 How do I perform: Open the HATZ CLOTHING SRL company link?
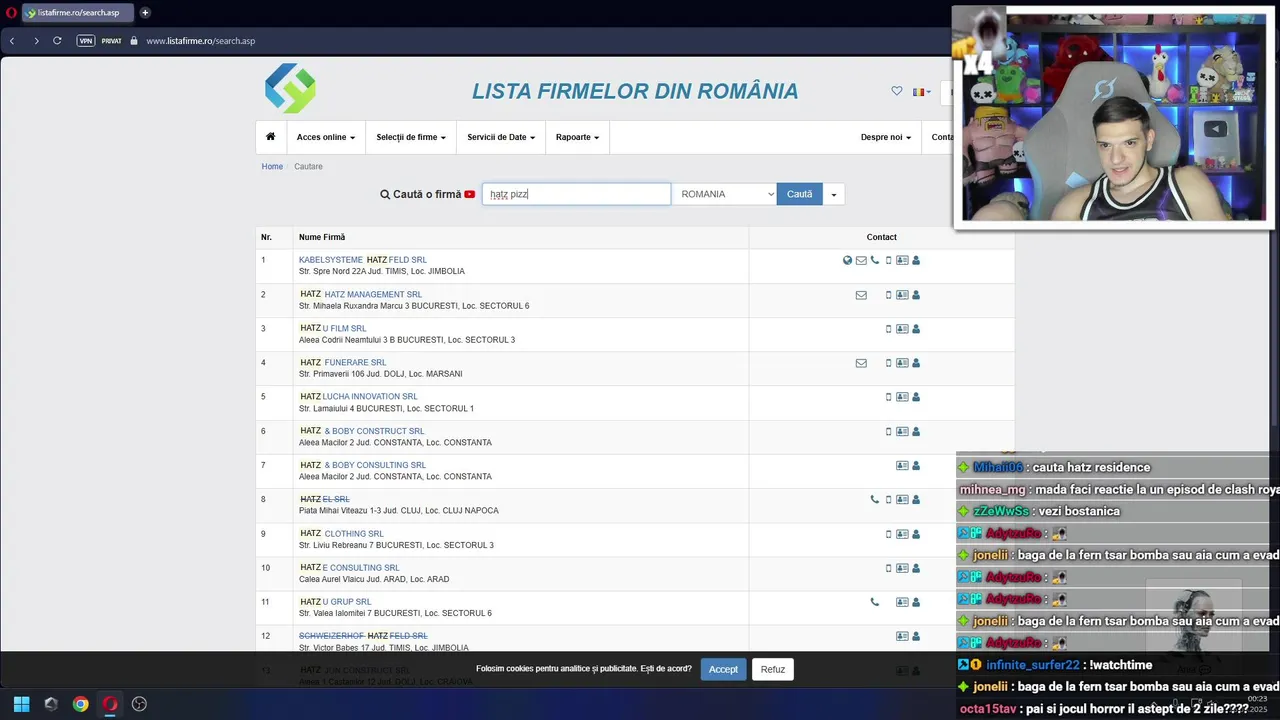(341, 534)
